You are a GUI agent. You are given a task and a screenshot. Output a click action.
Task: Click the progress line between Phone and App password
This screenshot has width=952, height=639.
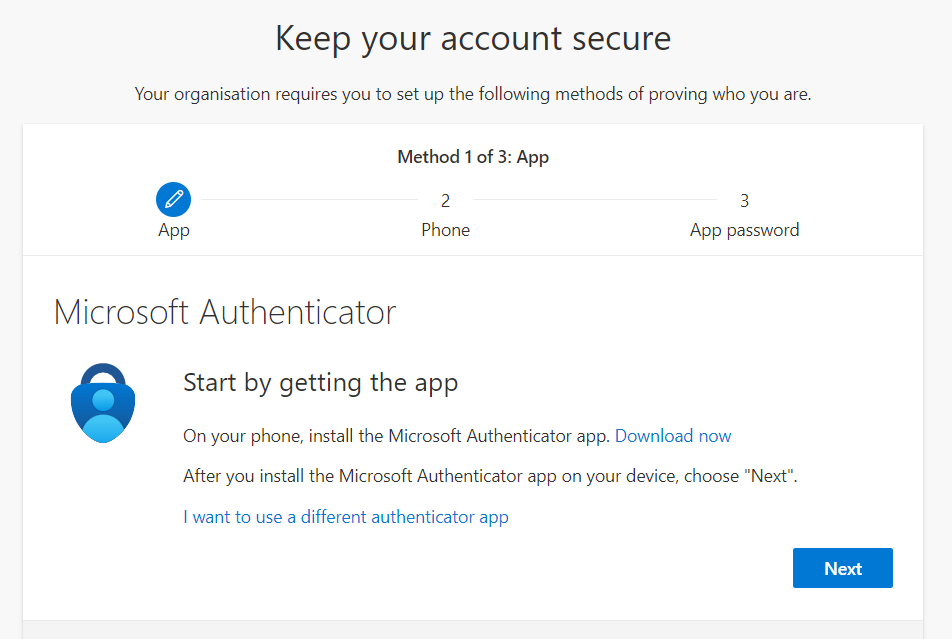pos(595,200)
